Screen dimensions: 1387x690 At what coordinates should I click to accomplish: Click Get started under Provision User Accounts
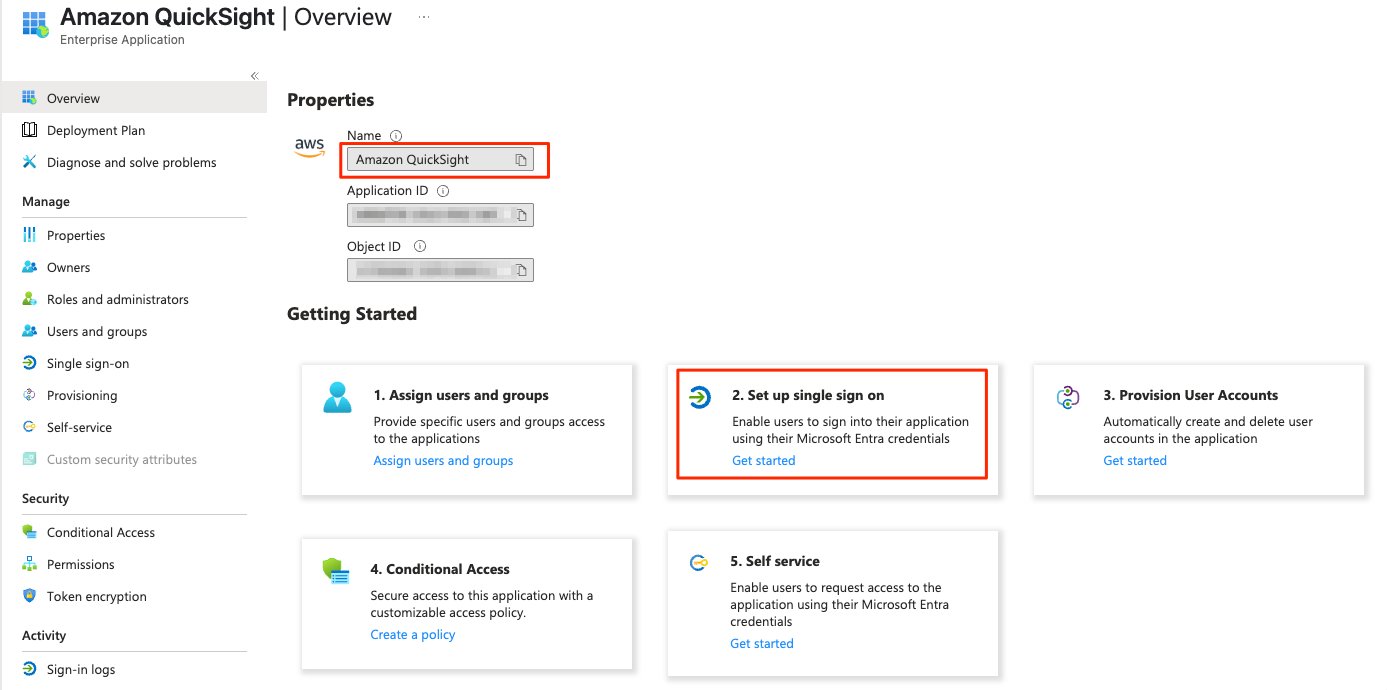tap(1135, 461)
